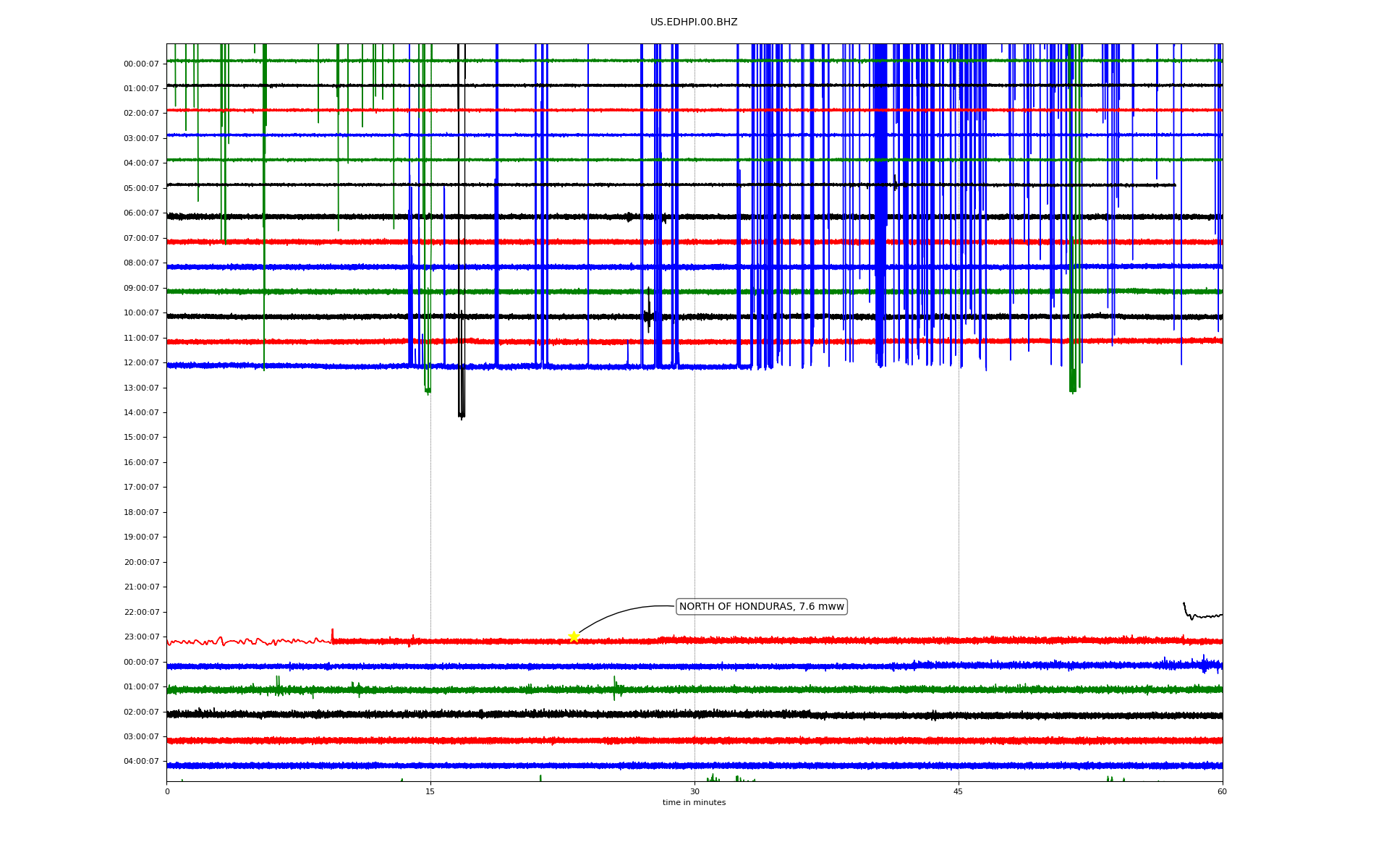Click the x-axis tick label 45
Screen dimensions: 1389x868
959,791
